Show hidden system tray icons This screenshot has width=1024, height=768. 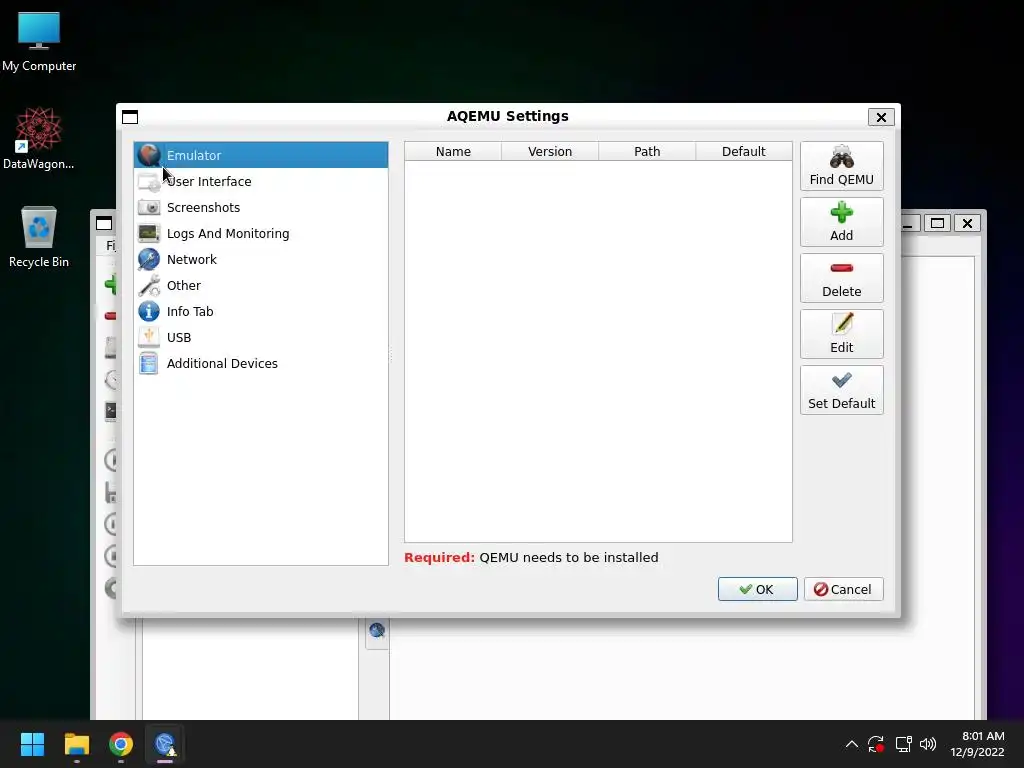852,744
